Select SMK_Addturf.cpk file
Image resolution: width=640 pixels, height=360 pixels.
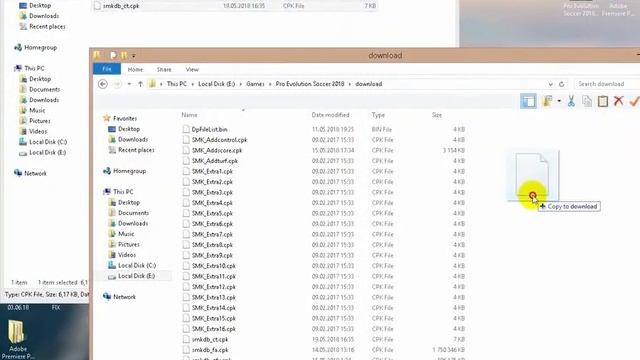point(215,161)
